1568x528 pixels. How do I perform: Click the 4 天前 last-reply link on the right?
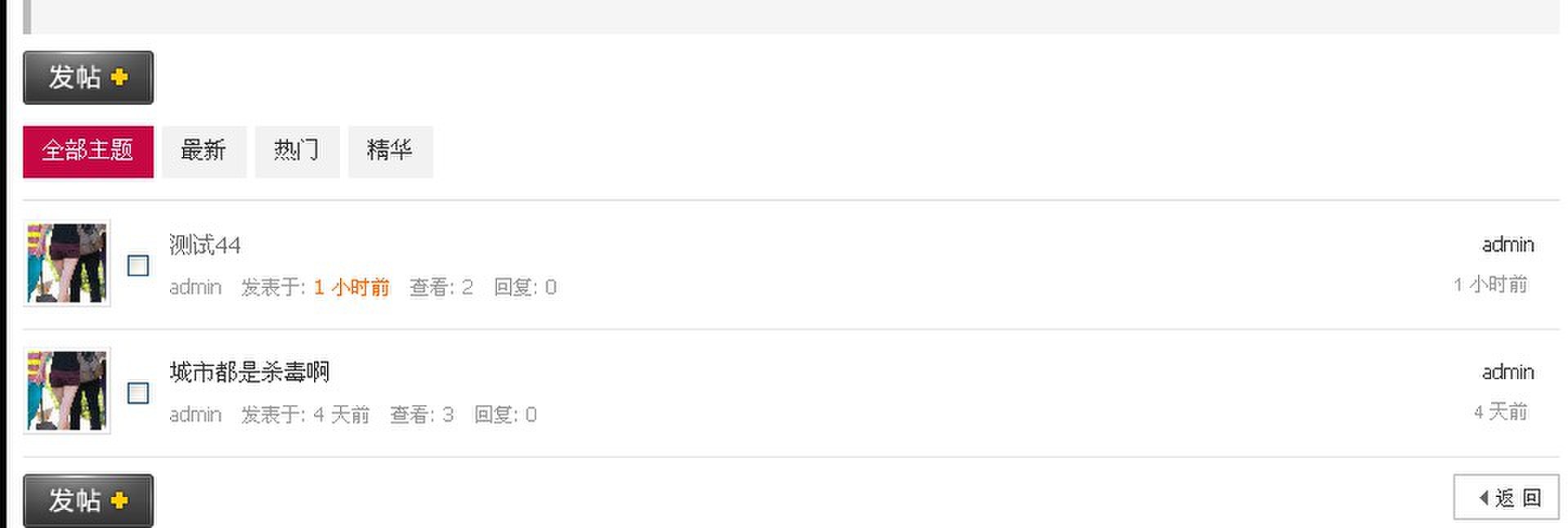pos(1500,412)
